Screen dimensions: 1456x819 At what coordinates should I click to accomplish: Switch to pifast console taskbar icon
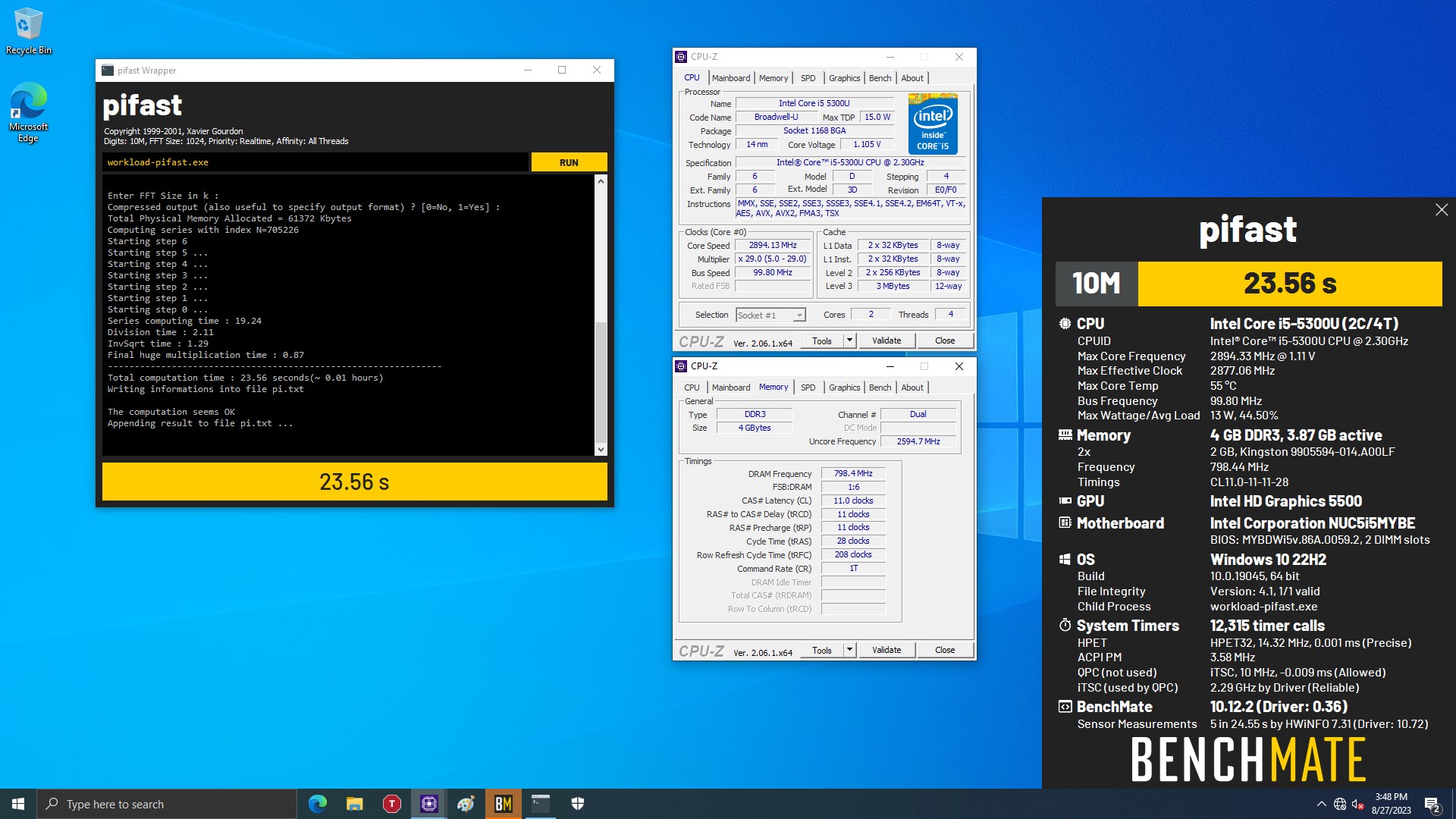pyautogui.click(x=541, y=804)
